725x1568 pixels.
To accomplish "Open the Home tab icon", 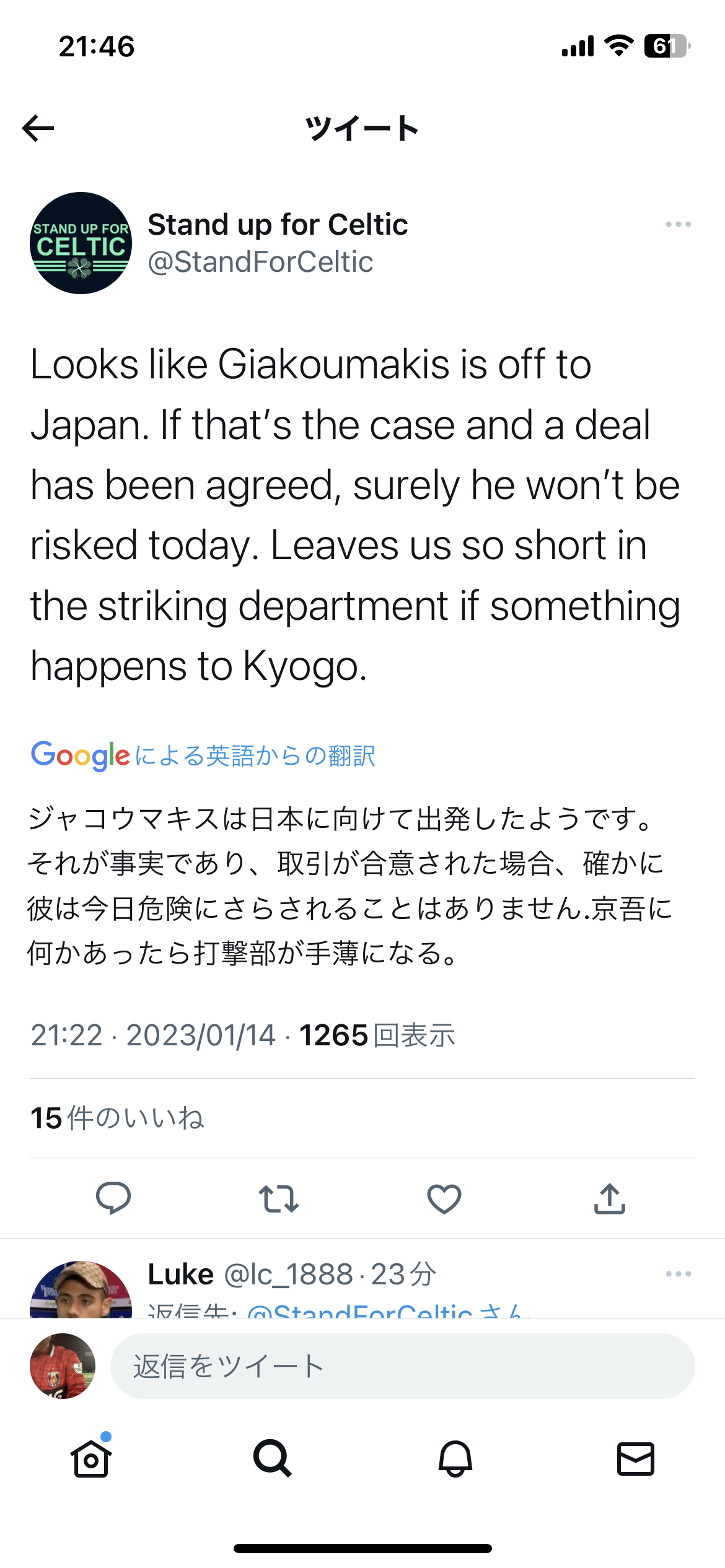I will click(91, 1458).
